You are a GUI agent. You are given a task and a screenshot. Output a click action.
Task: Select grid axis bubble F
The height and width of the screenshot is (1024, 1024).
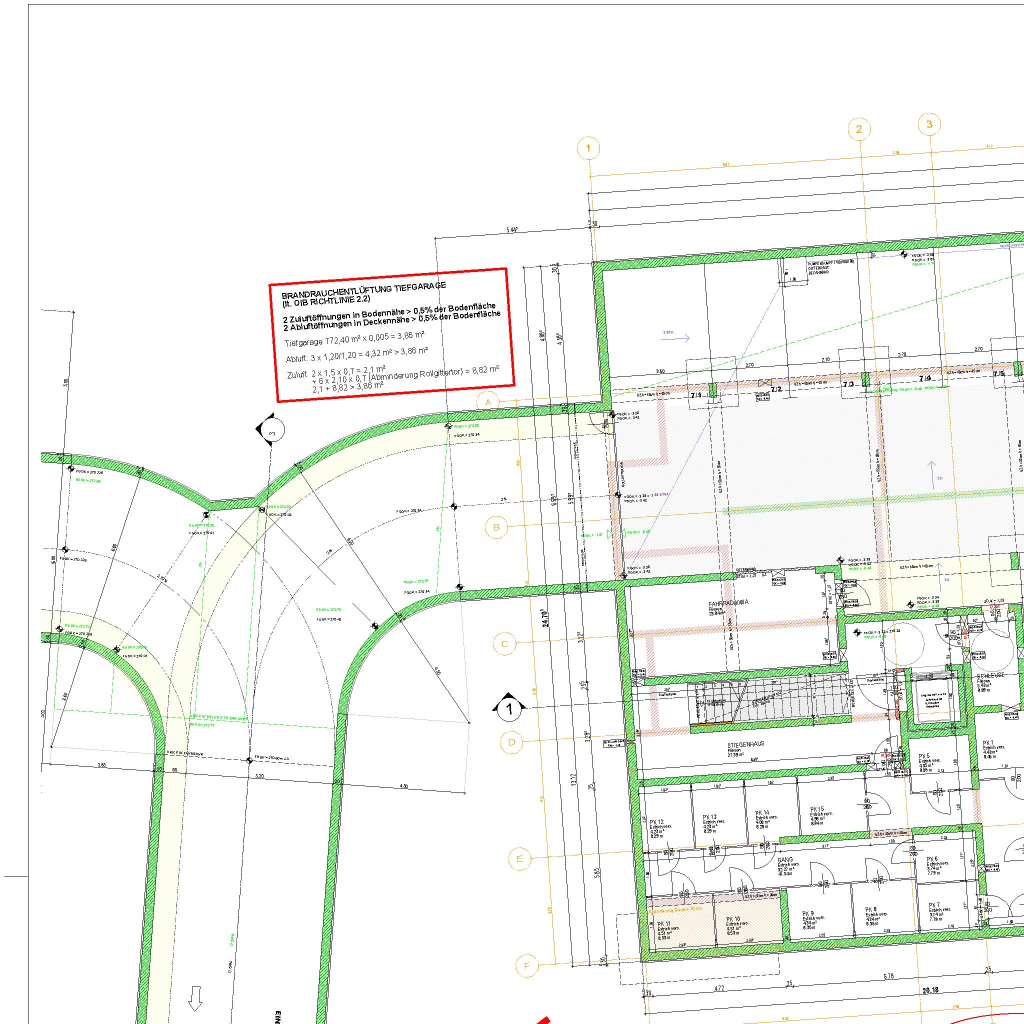tap(527, 965)
